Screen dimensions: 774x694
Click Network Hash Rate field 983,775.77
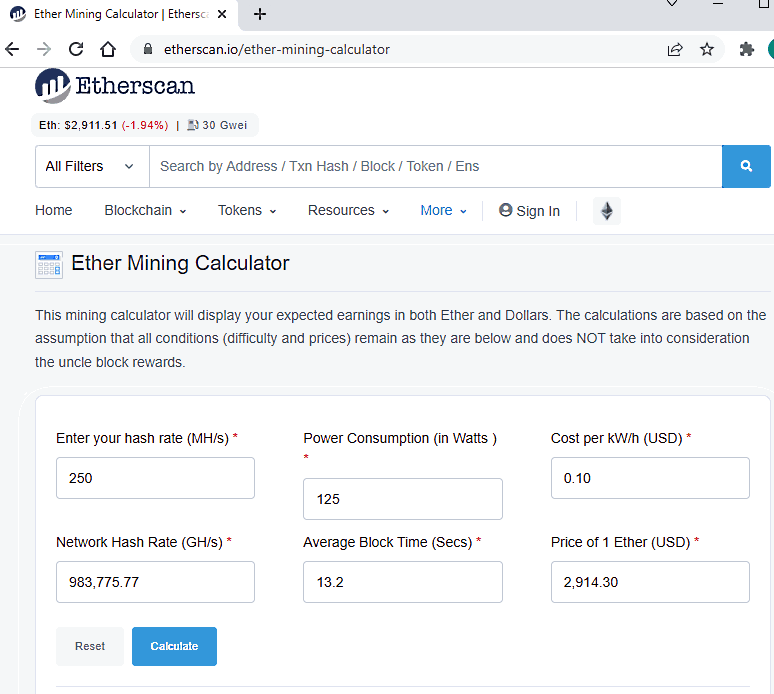(155, 582)
